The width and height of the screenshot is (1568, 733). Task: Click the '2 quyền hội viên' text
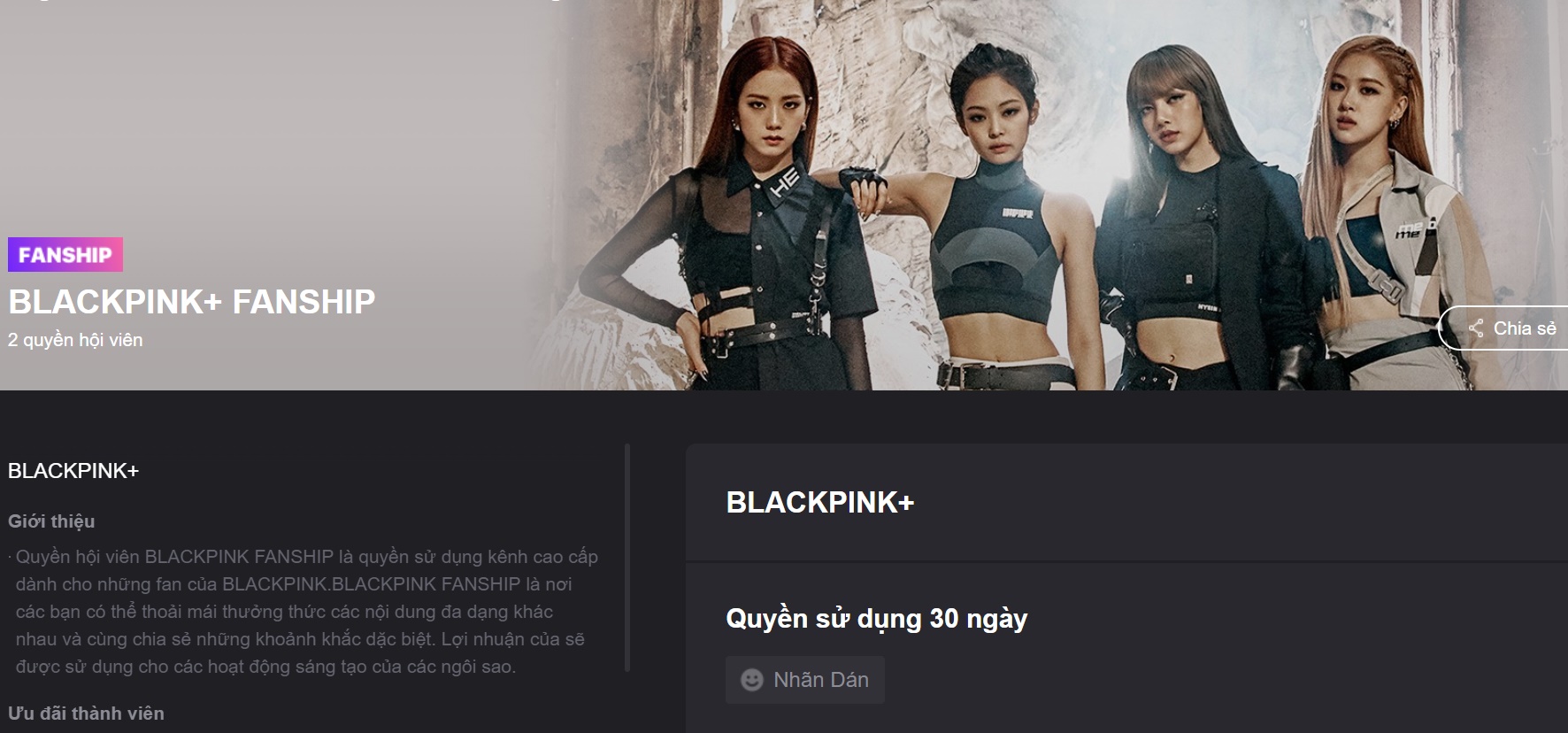tap(75, 340)
